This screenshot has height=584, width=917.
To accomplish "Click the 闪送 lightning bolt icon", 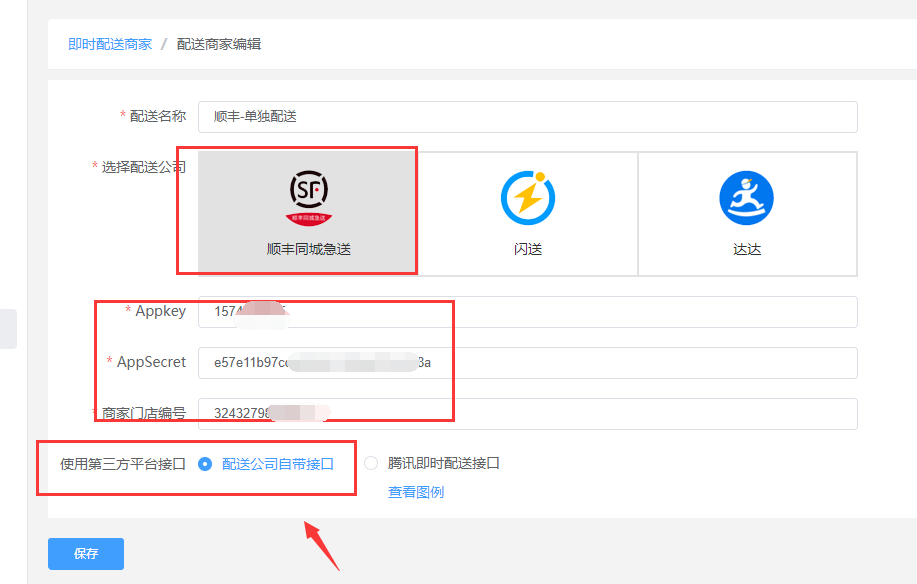I will (527, 197).
